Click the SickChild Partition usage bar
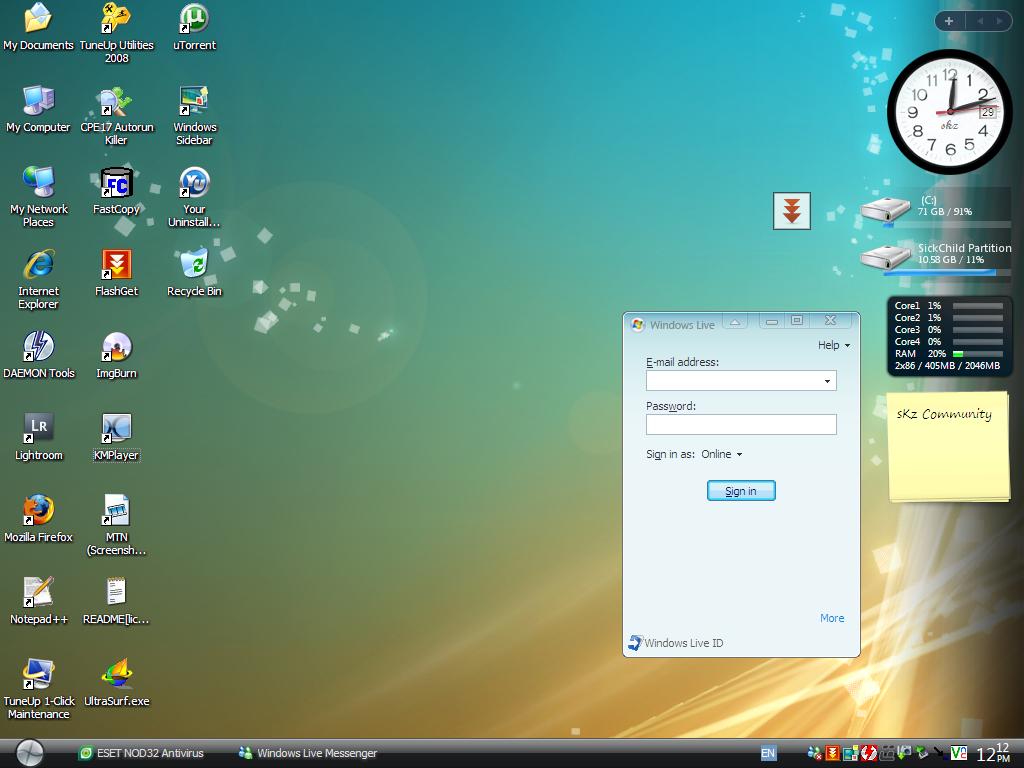Screen dimensions: 1024x768 (947, 272)
